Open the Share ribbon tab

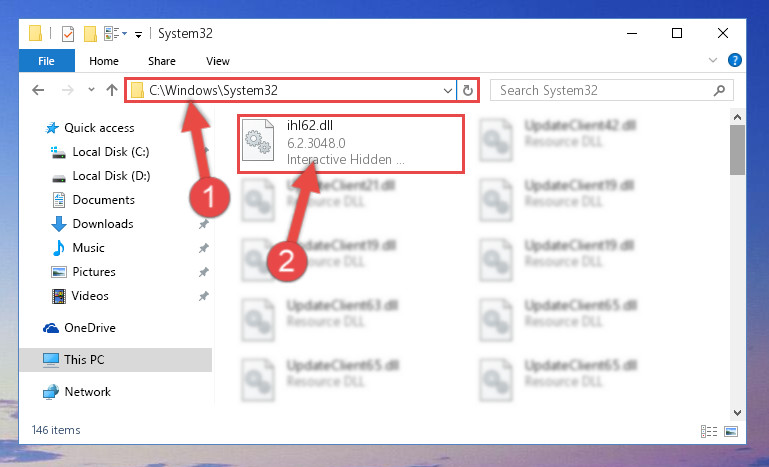pos(162,61)
